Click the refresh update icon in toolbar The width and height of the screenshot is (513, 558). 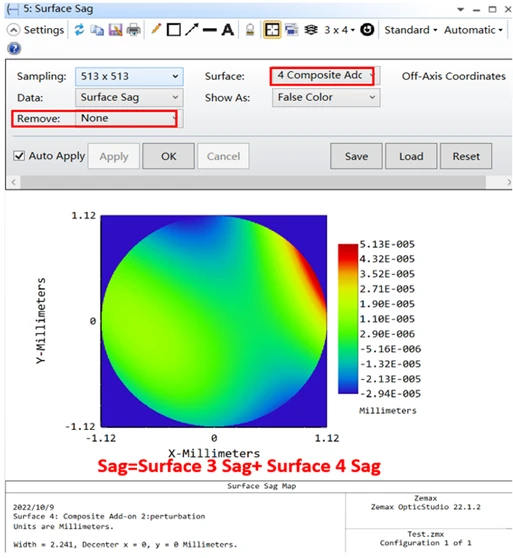point(79,30)
